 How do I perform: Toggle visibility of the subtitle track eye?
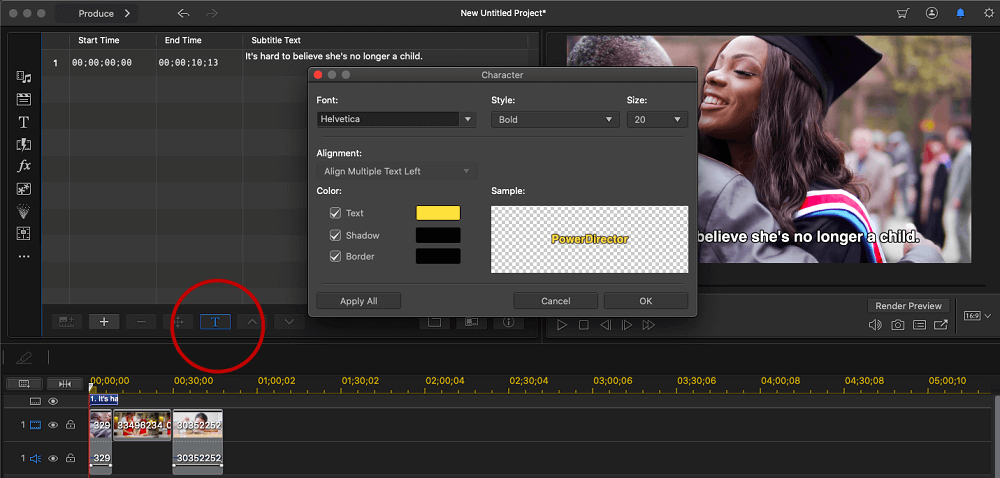pyautogui.click(x=54, y=401)
